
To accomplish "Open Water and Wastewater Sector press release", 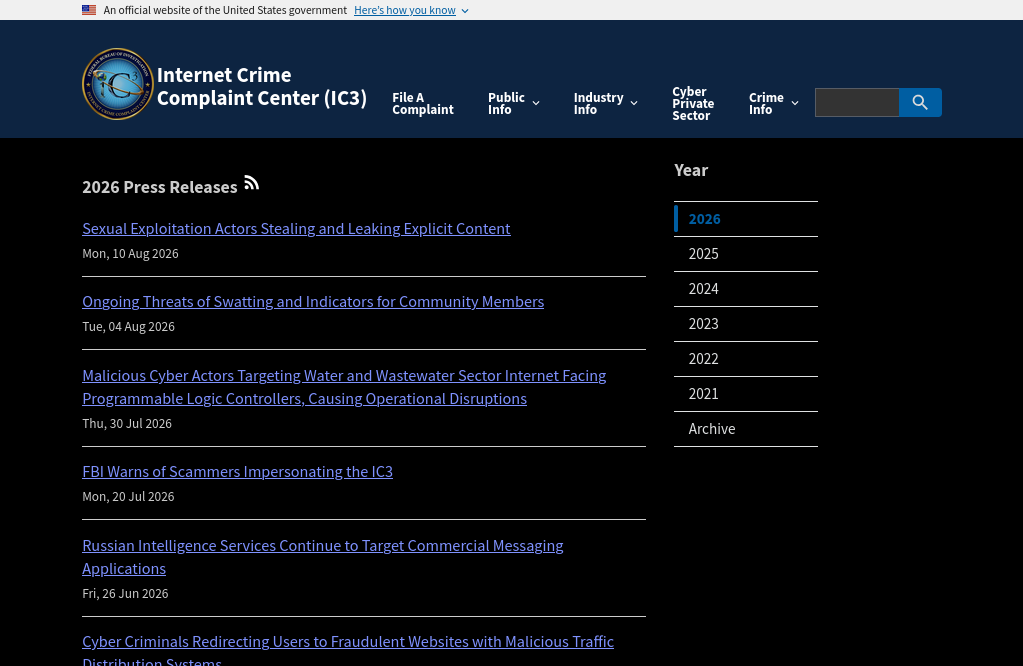I will point(344,387).
